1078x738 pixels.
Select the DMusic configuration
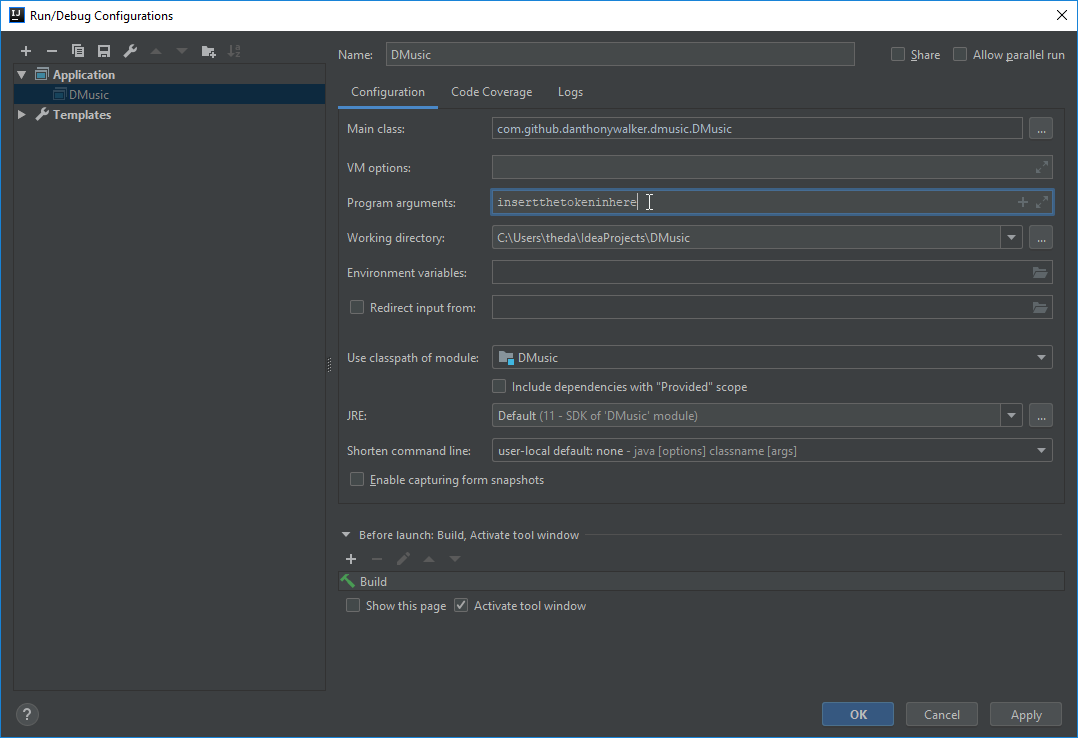click(169, 94)
